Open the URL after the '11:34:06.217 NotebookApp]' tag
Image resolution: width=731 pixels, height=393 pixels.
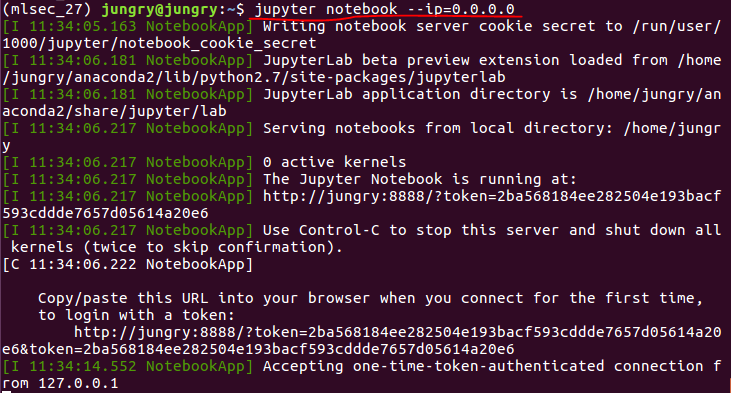pos(492,196)
